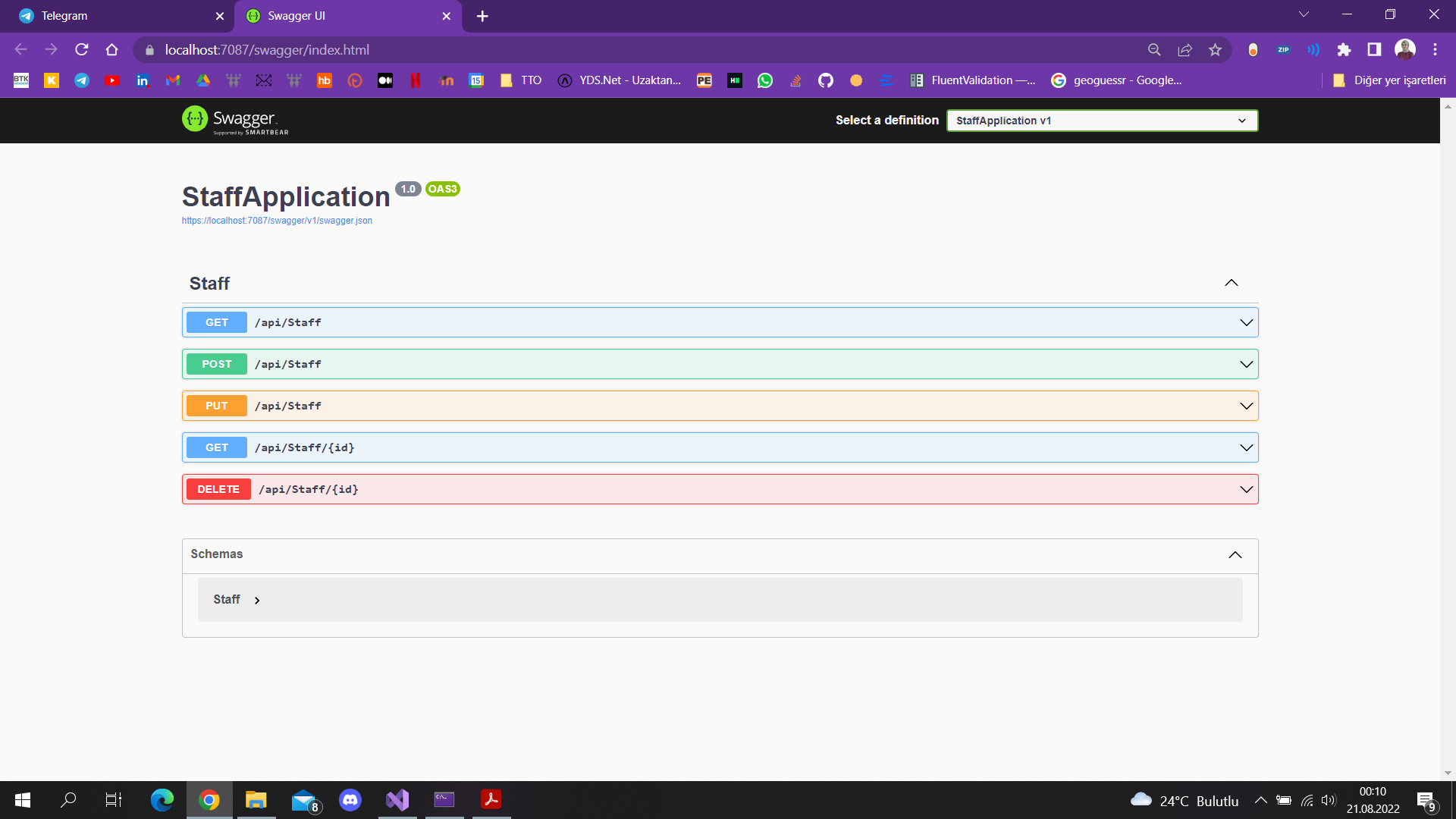Open the volume control in system tray
The height and width of the screenshot is (819, 1456).
coord(1328,799)
